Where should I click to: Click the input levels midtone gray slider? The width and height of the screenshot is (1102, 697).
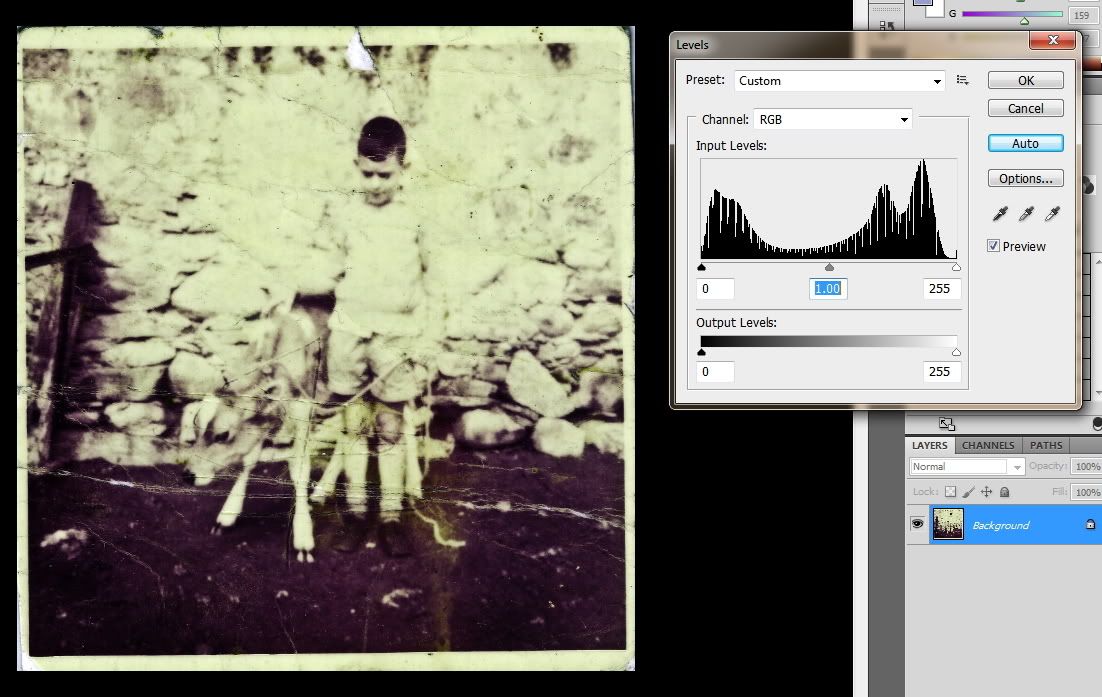point(829,267)
